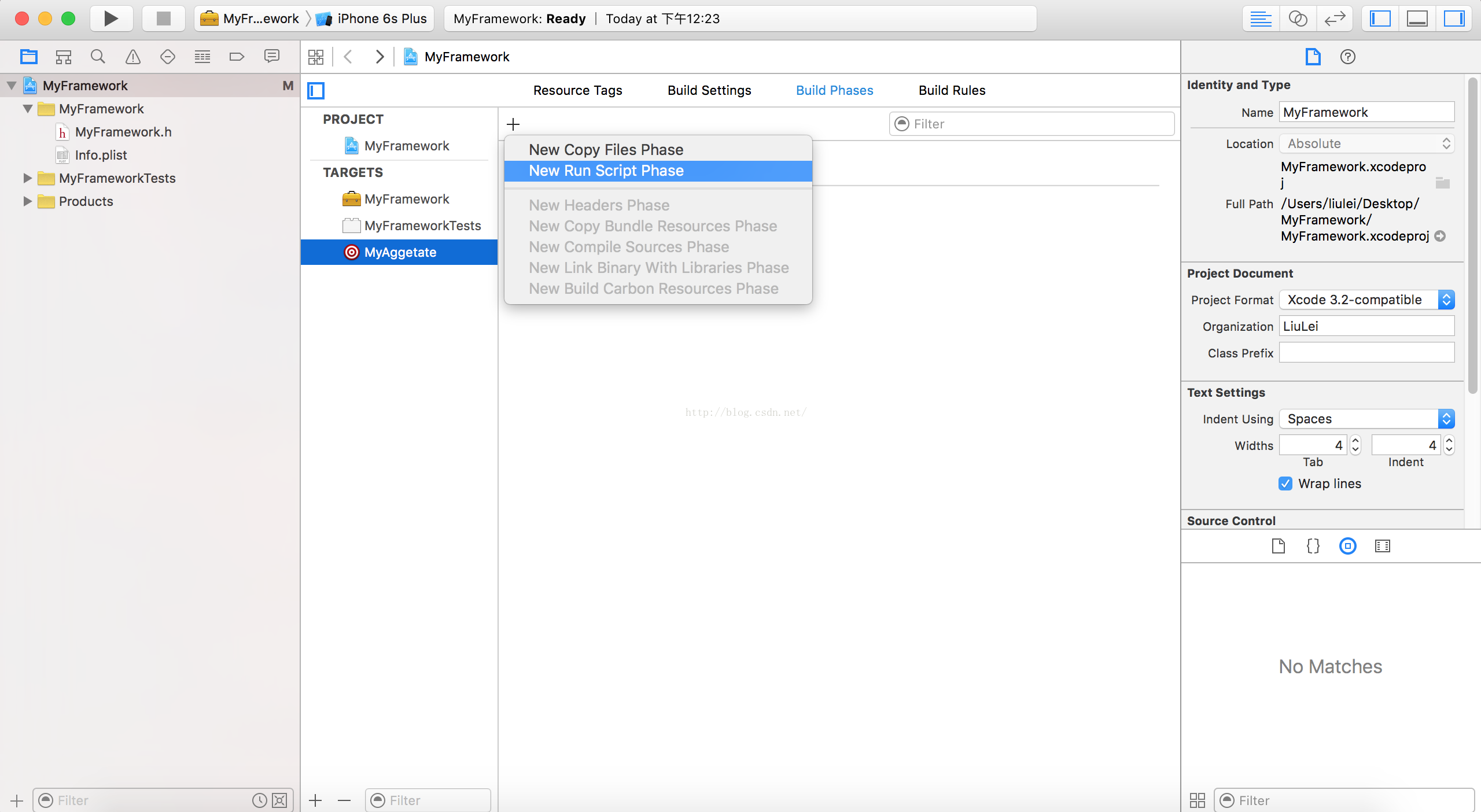
Task: Open the File Template library
Action: 1278,546
